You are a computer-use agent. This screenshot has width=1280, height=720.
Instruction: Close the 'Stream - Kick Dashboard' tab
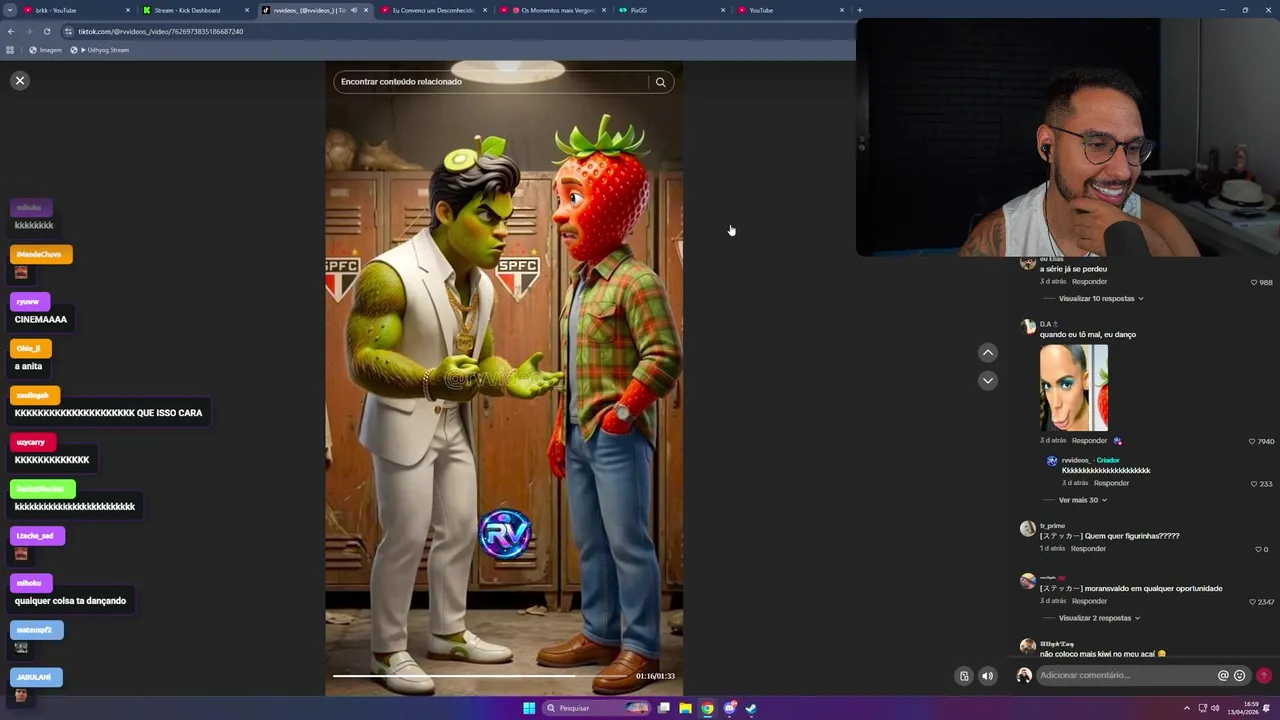coord(247,10)
